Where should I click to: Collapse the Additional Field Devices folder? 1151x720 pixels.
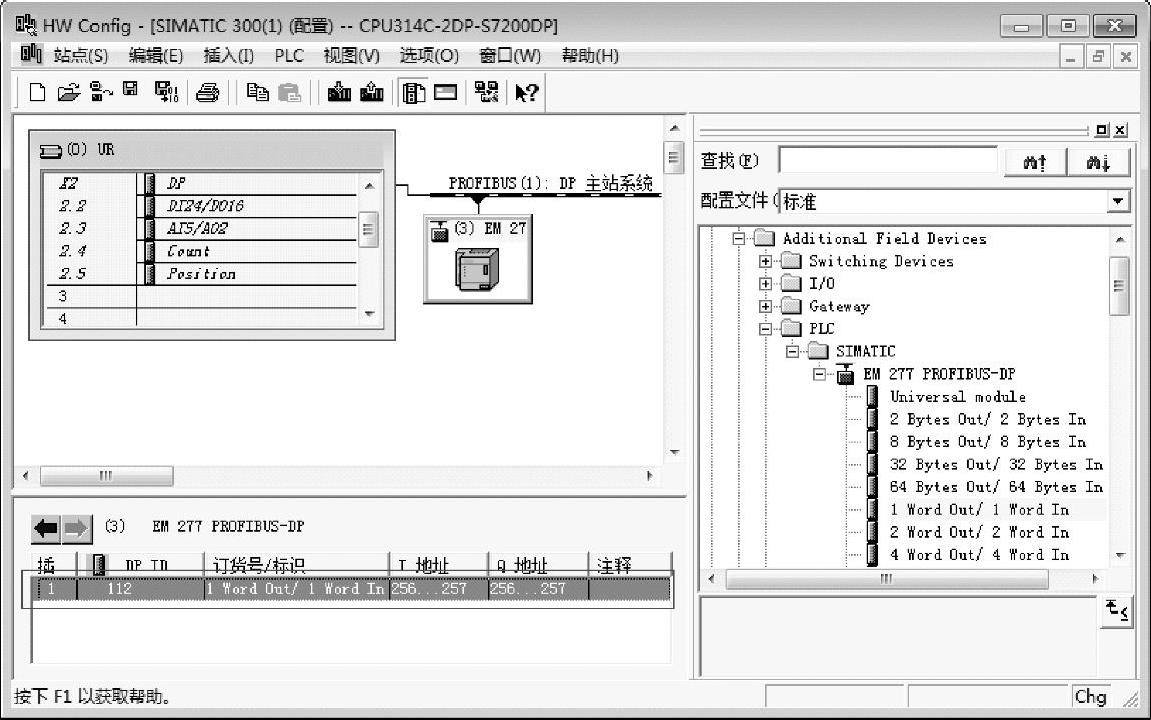point(738,239)
